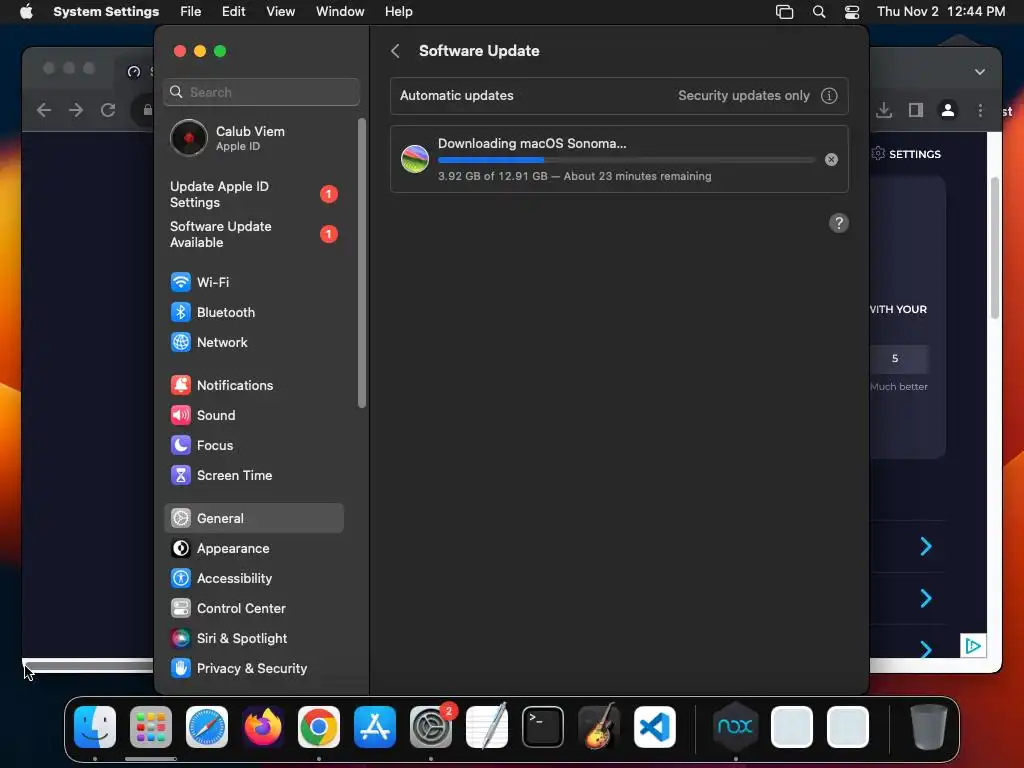Reload page in background browser window
Image resolution: width=1024 pixels, height=768 pixels.
108,110
